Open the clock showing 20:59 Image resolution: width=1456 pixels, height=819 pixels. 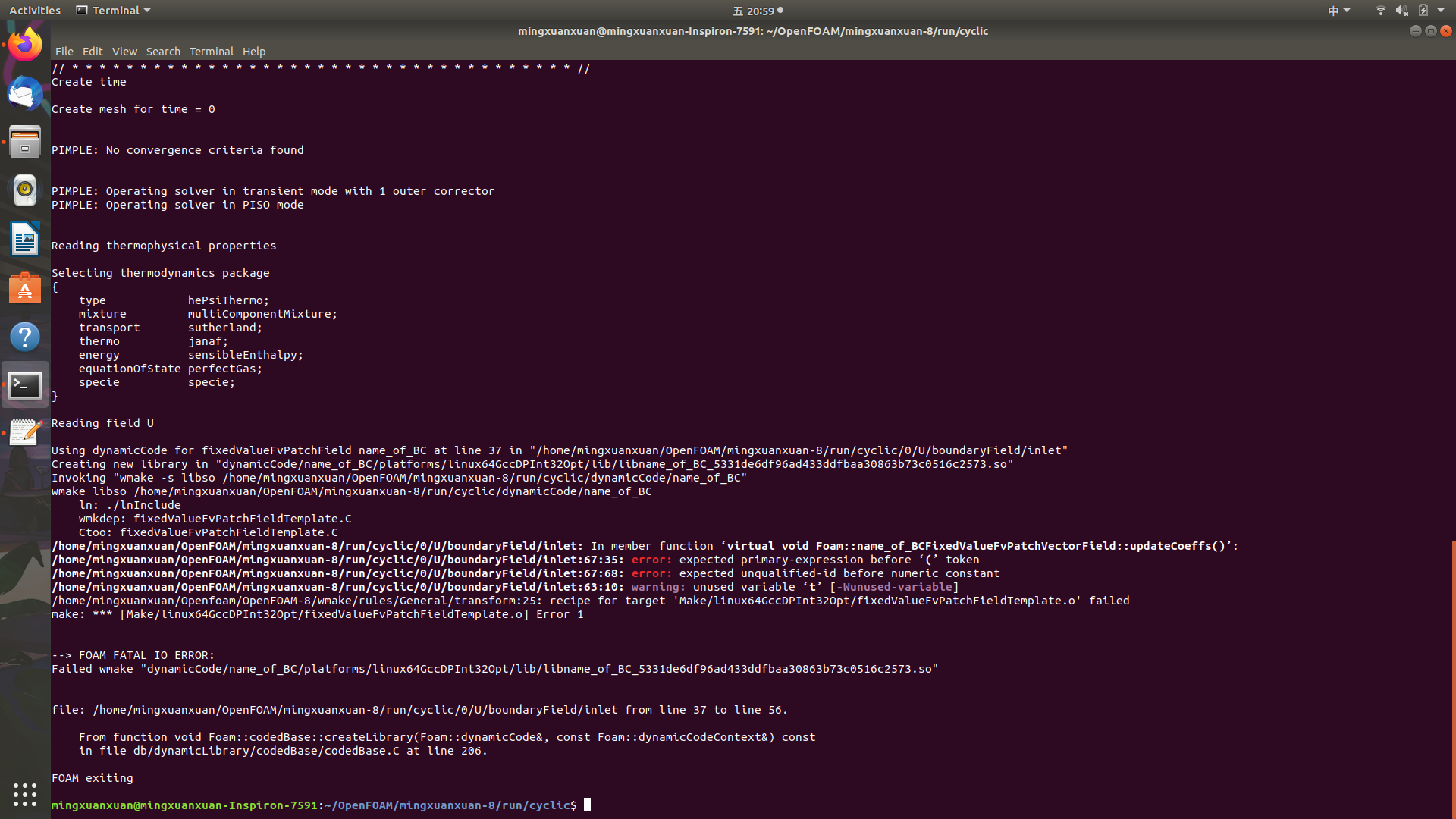pos(758,11)
